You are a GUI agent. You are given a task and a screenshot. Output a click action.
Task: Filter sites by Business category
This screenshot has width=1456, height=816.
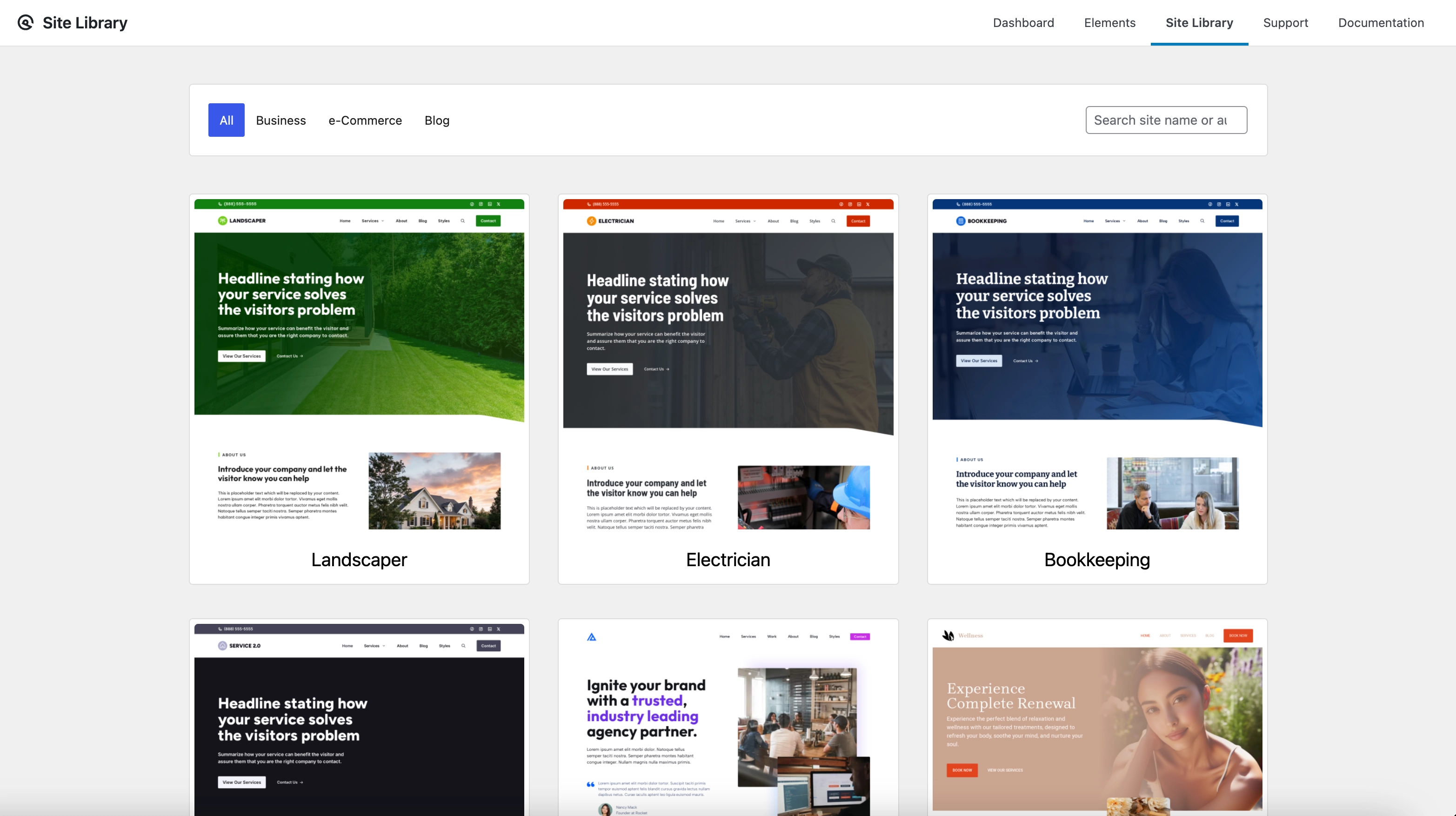point(281,120)
